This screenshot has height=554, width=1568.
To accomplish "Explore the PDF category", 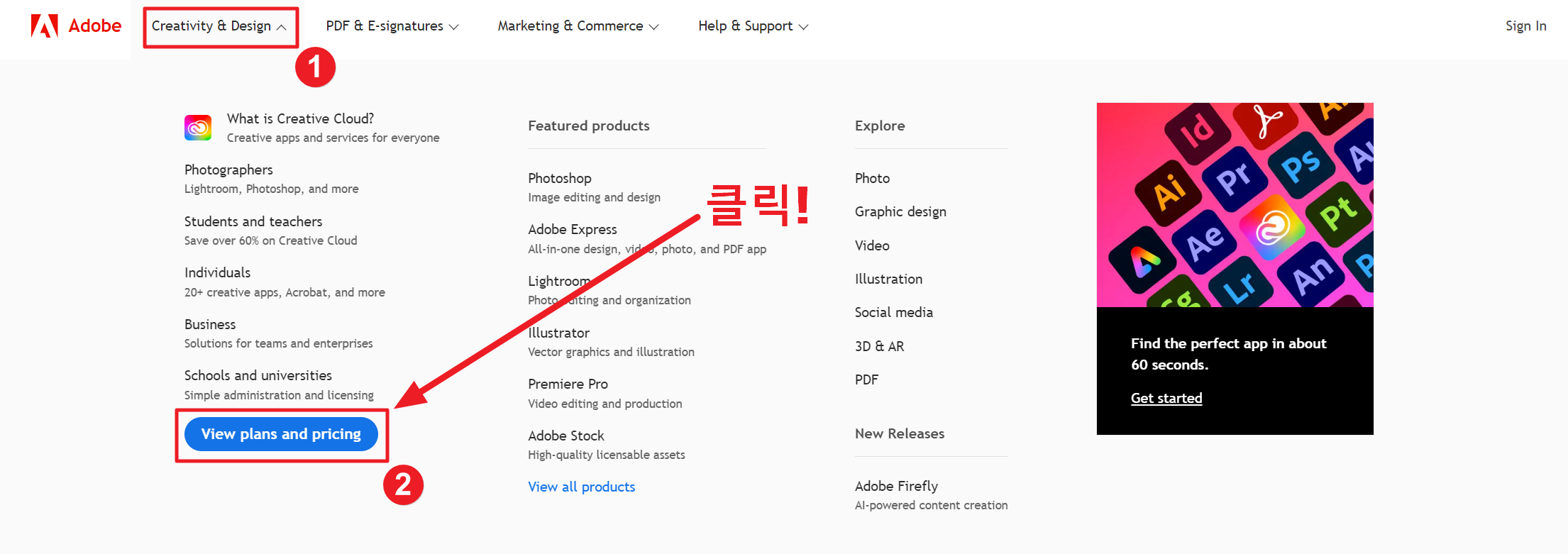I will coord(866,380).
